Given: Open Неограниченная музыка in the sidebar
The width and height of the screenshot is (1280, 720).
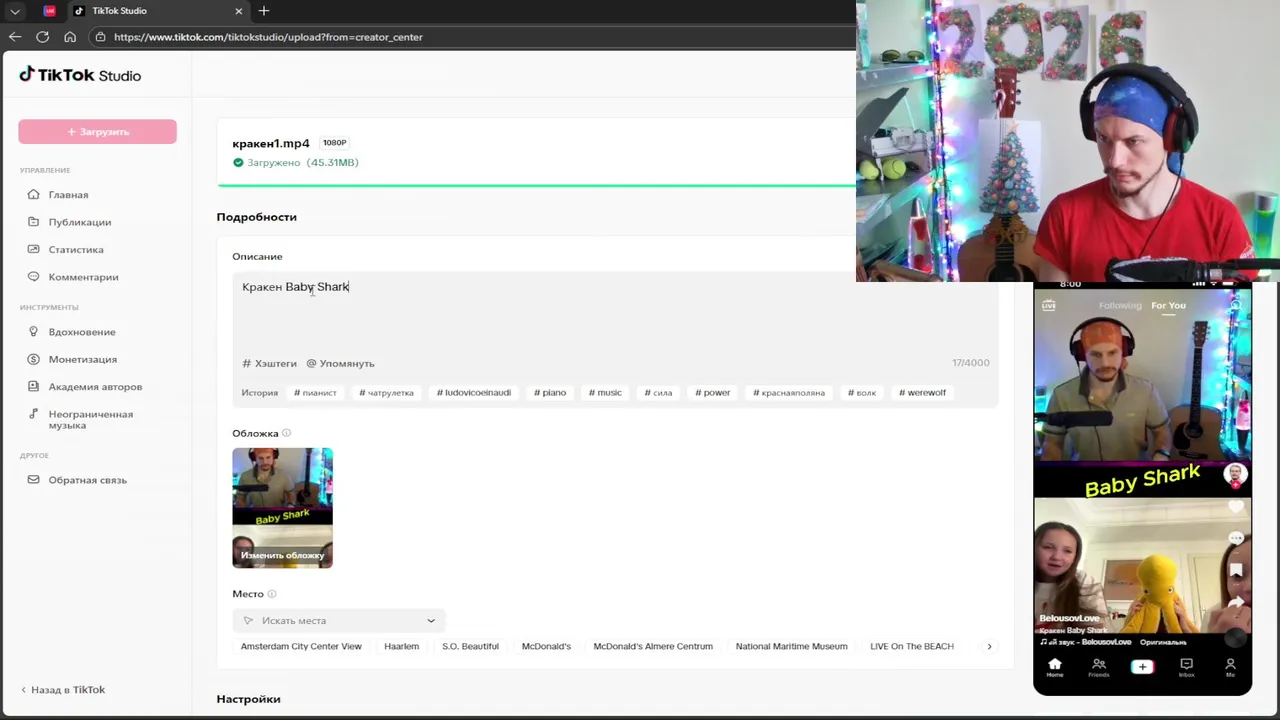Looking at the screenshot, I should pyautogui.click(x=90, y=420).
